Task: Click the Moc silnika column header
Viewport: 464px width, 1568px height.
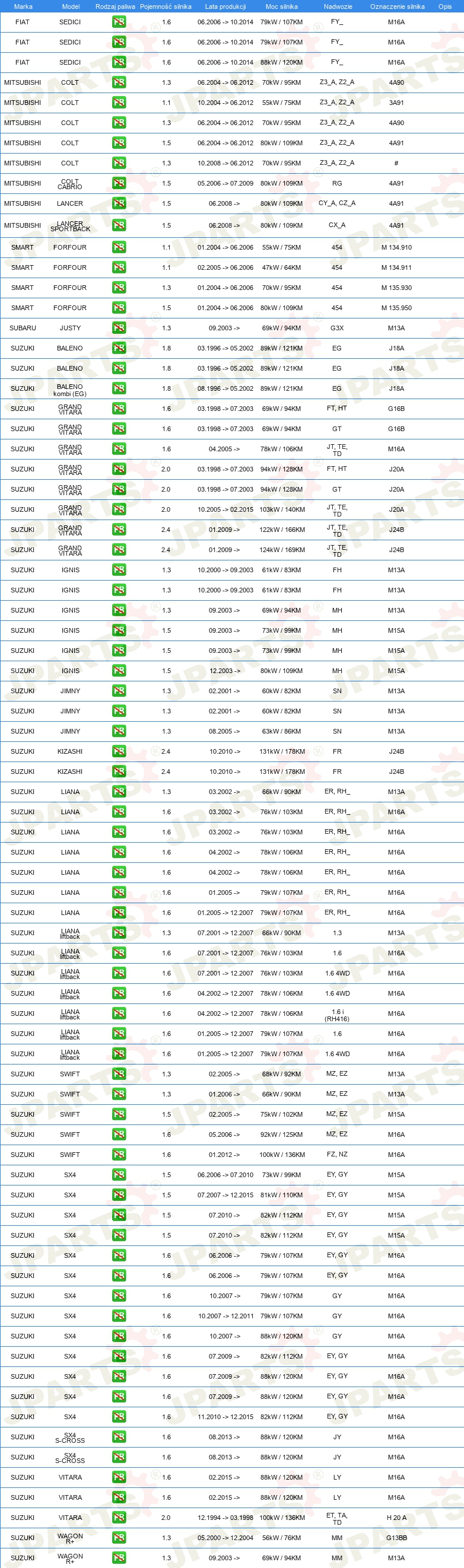Action: click(x=281, y=7)
